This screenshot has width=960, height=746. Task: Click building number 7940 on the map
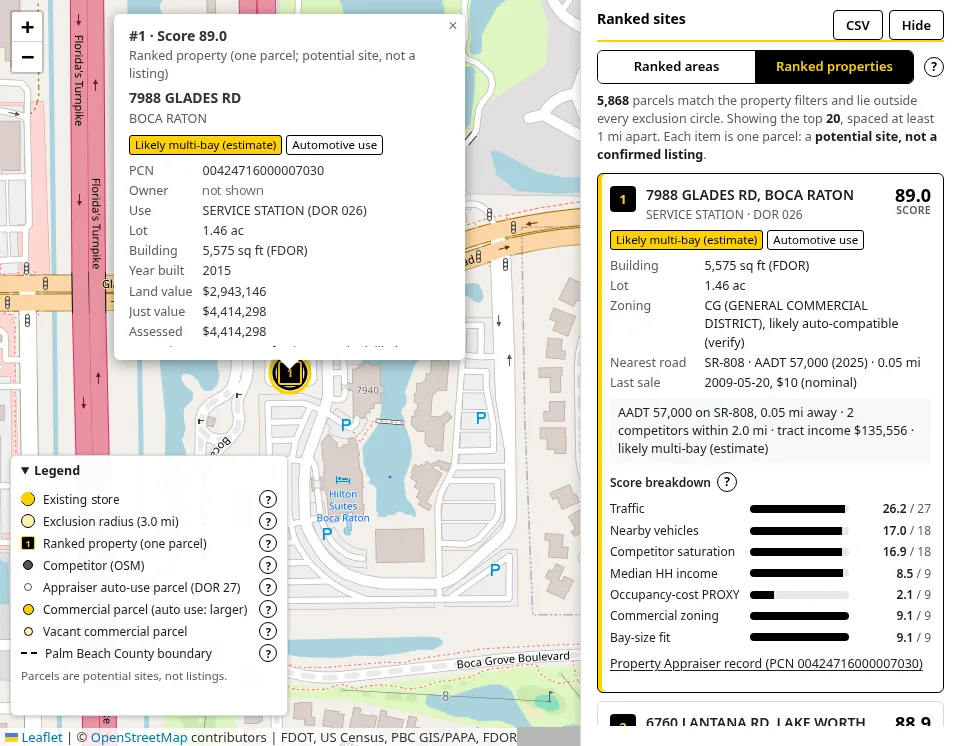click(x=367, y=390)
